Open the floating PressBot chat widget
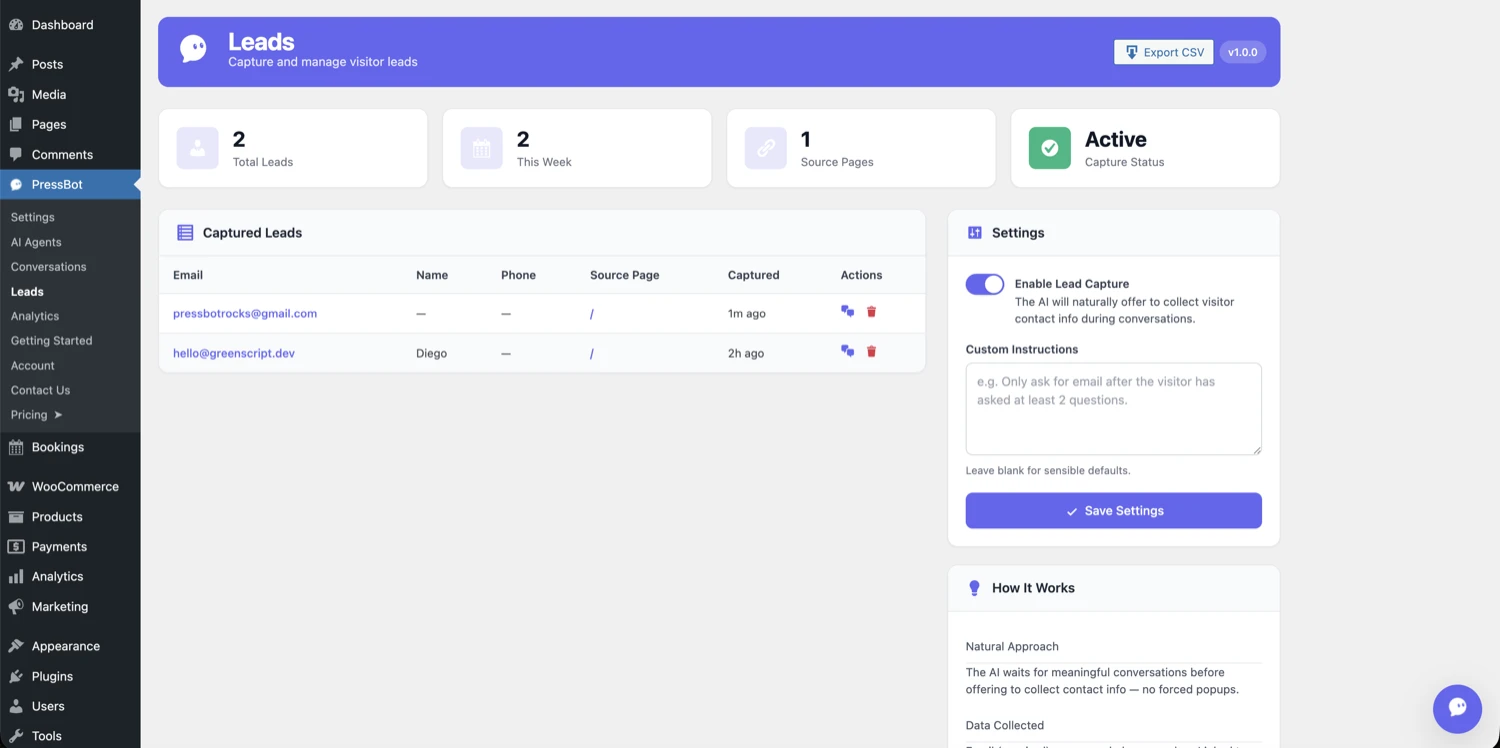 pyautogui.click(x=1457, y=708)
